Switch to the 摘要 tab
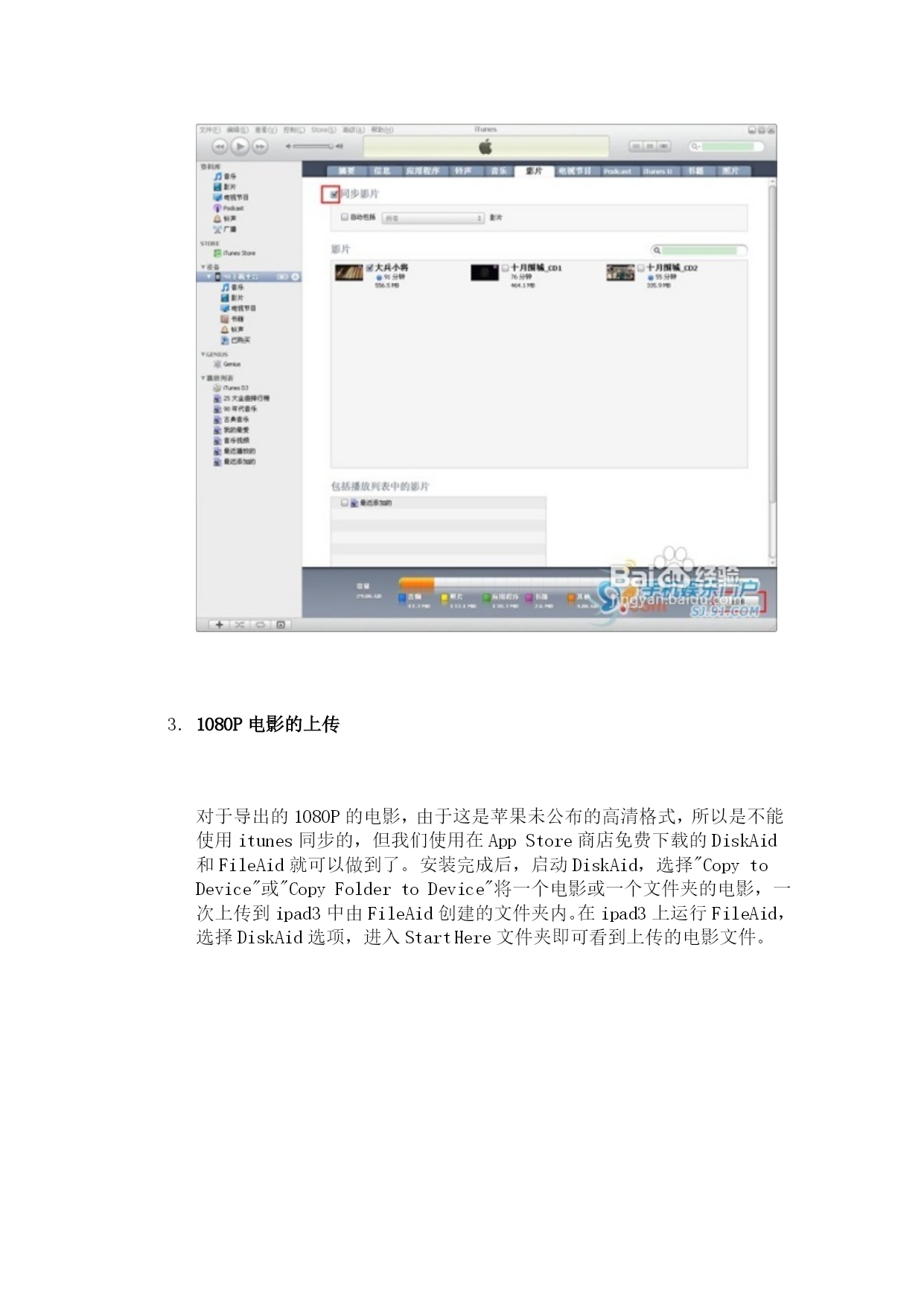 click(x=346, y=171)
